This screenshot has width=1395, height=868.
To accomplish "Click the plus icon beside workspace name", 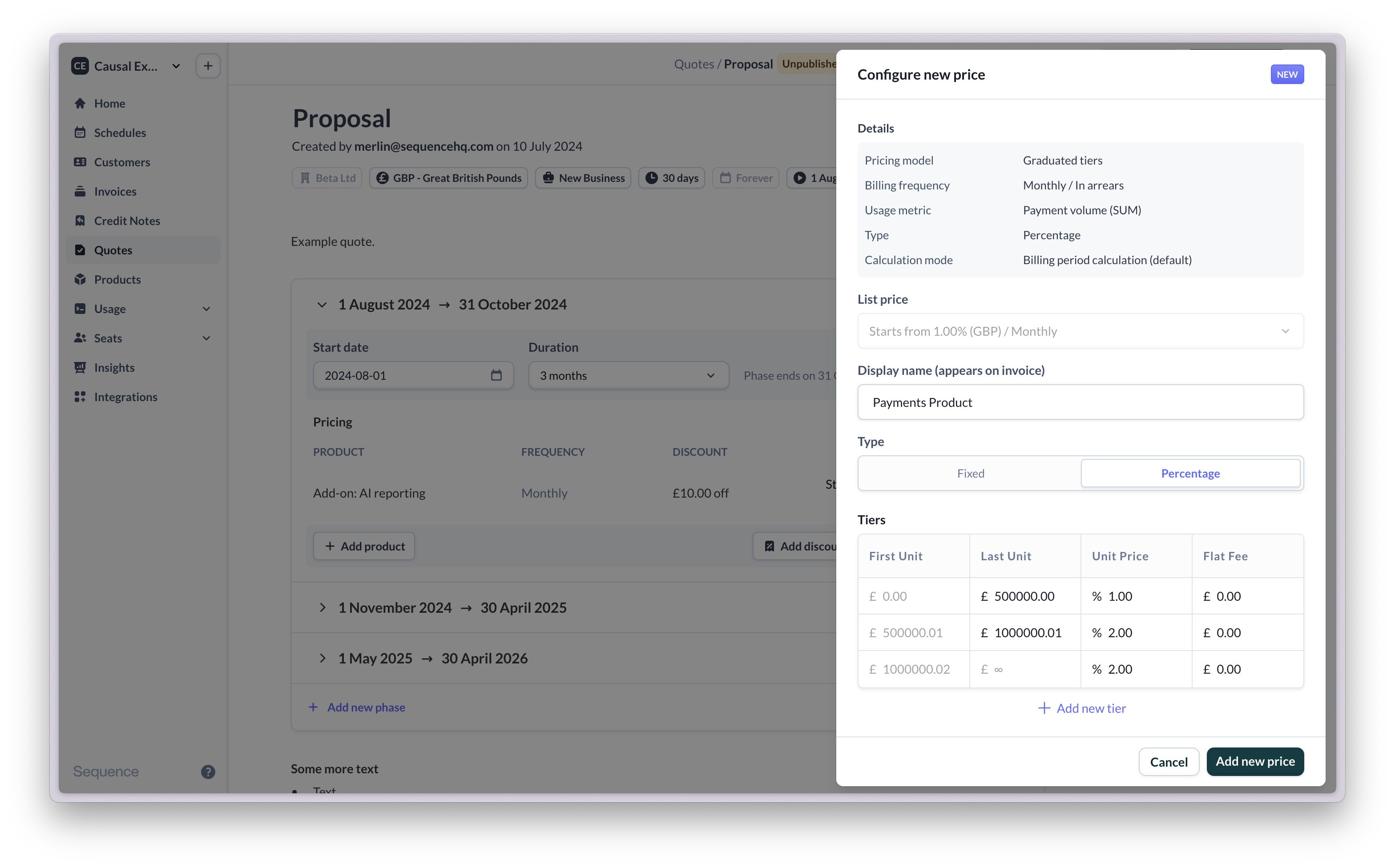I will (208, 66).
